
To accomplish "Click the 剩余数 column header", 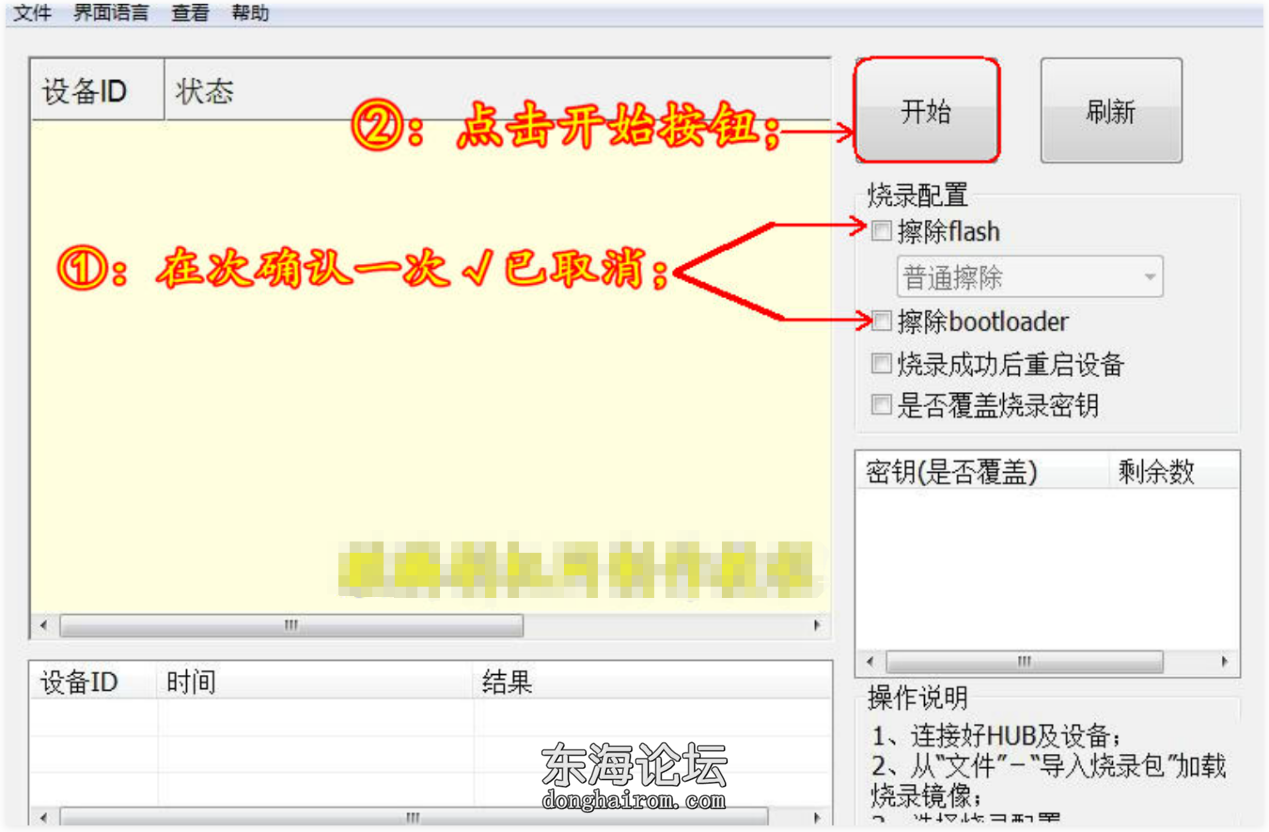I will point(1174,472).
